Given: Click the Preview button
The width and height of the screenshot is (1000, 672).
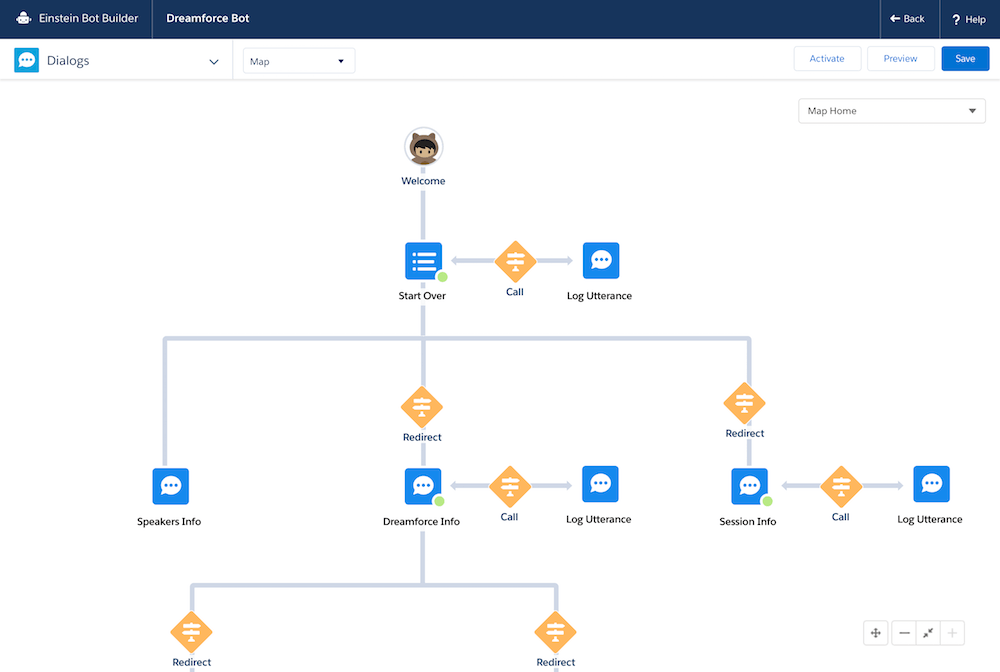Looking at the screenshot, I should click(x=901, y=59).
